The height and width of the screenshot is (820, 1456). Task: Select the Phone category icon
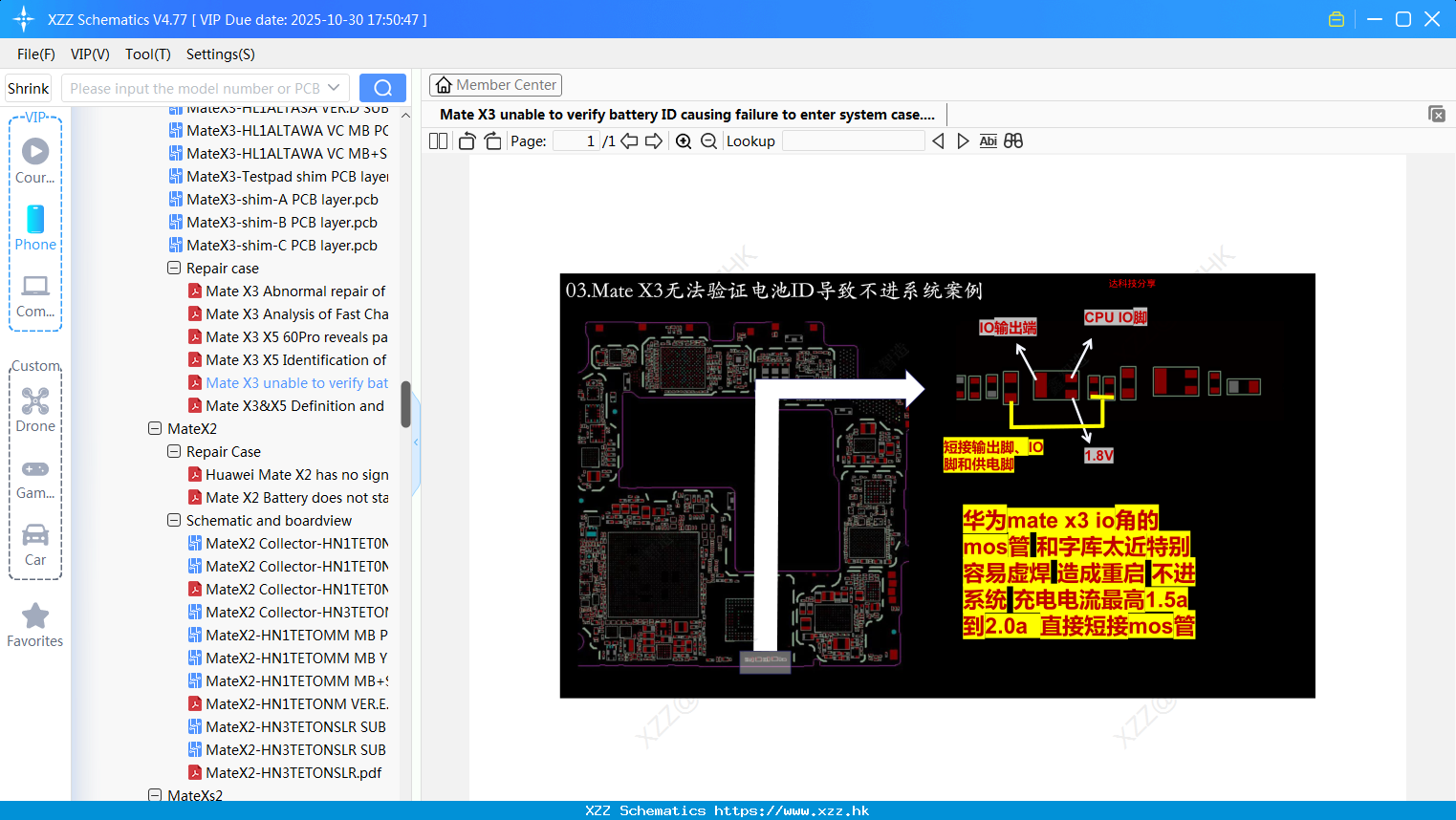pos(35,227)
